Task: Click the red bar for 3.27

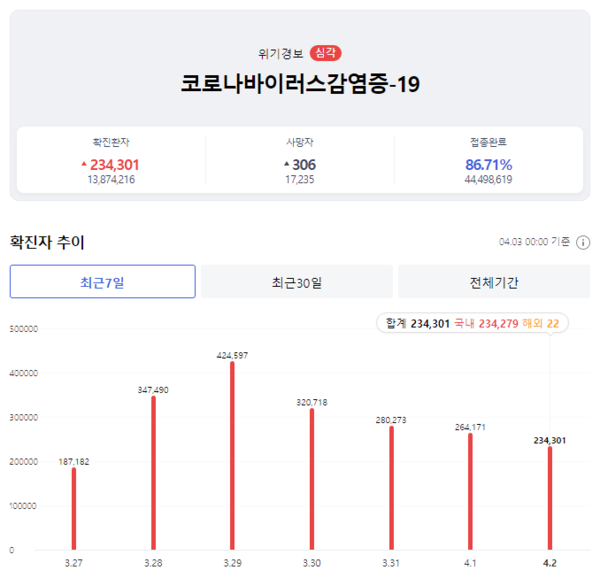Action: (x=74, y=509)
